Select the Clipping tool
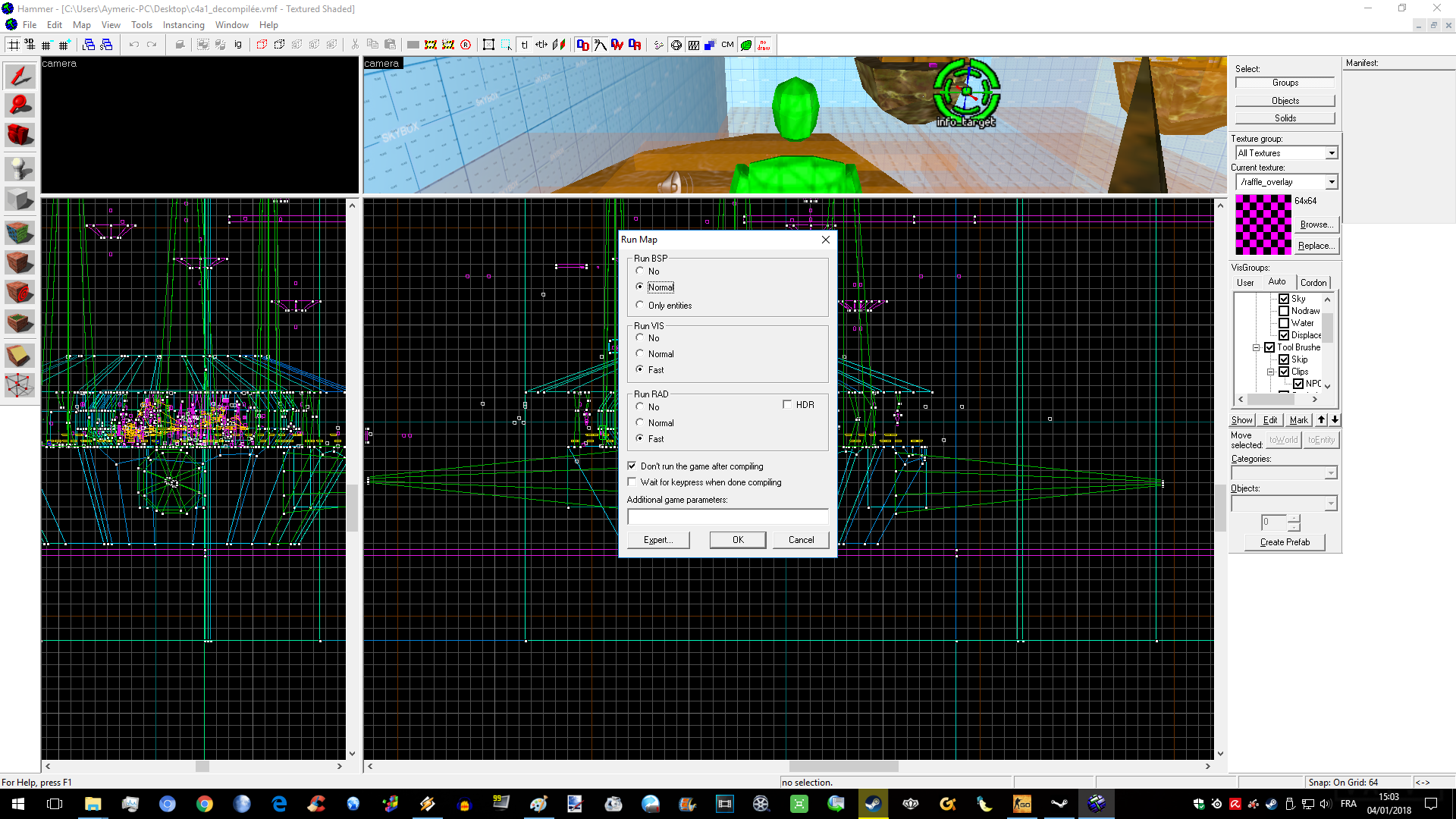Image resolution: width=1456 pixels, height=819 pixels. coord(20,355)
